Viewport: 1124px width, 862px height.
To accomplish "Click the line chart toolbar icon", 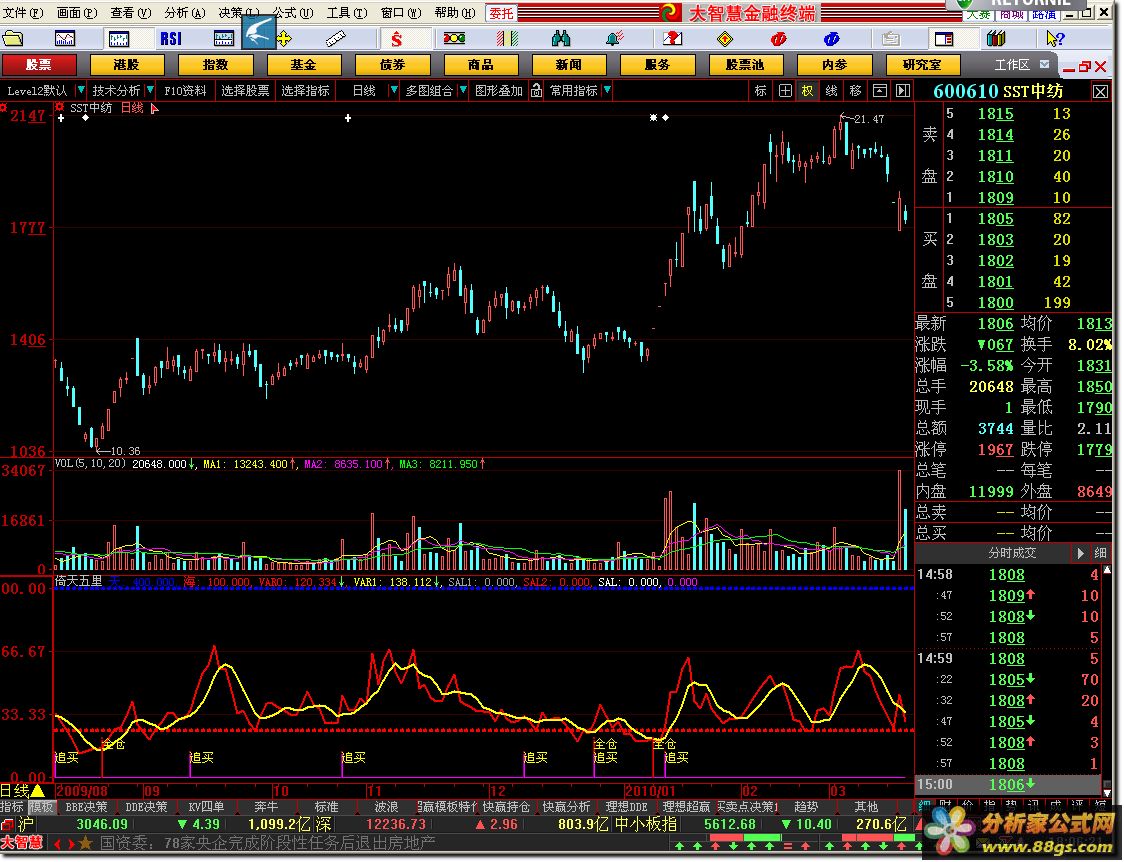I will coord(65,38).
